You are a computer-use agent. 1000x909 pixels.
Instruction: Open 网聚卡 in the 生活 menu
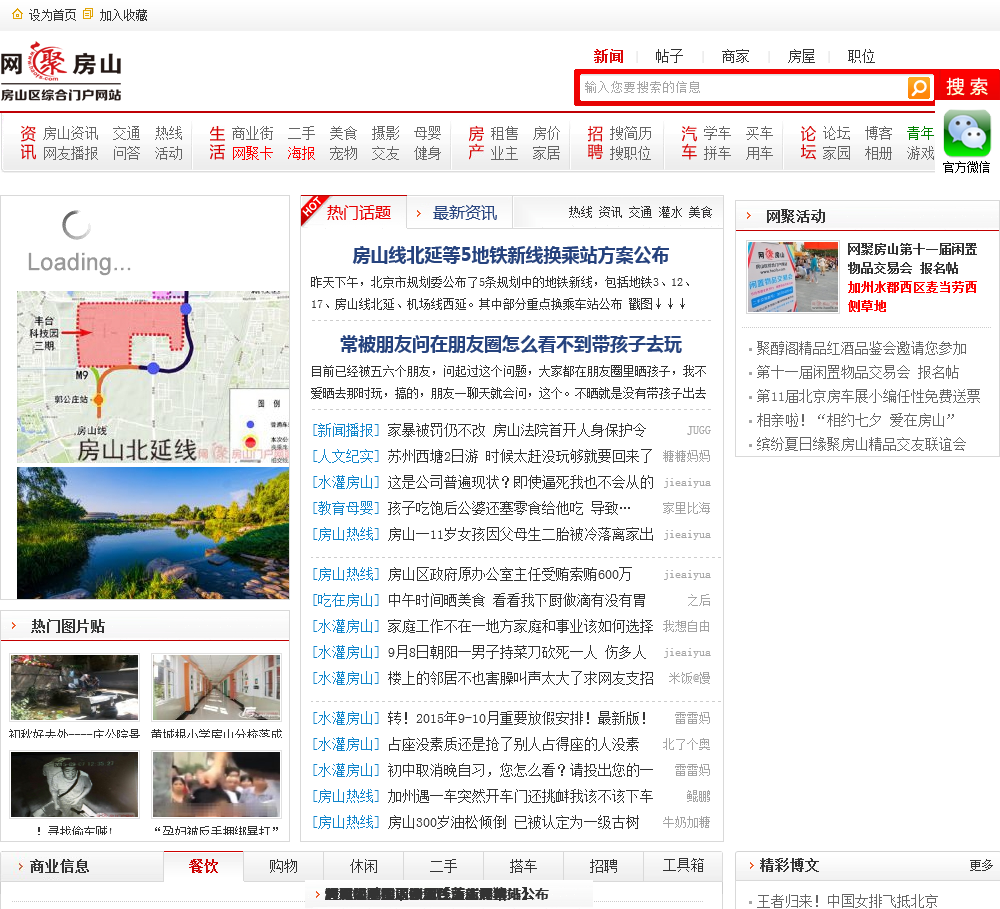pos(252,153)
